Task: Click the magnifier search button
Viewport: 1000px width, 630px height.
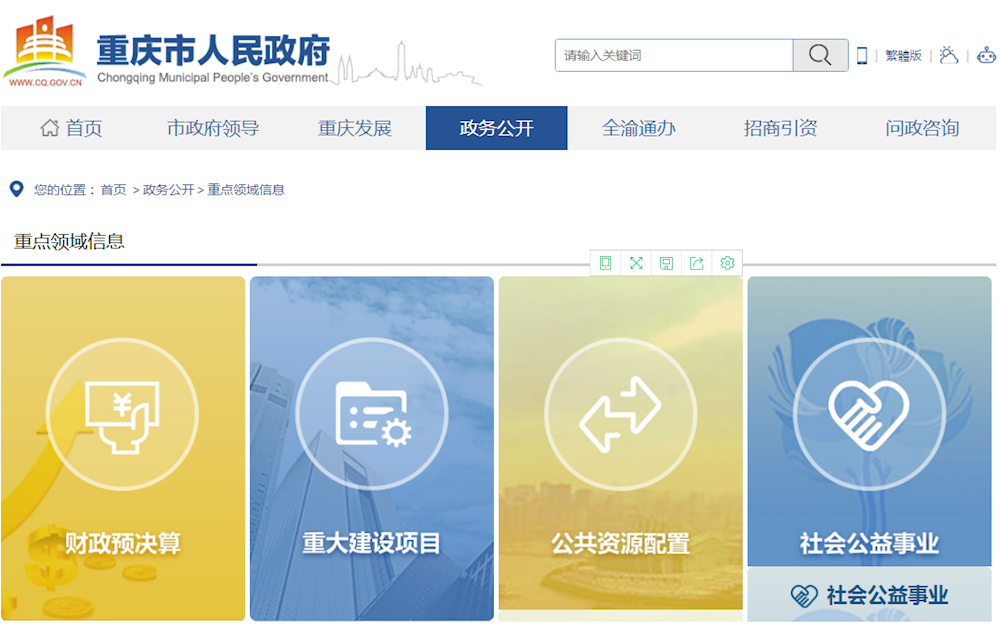Action: coord(820,56)
